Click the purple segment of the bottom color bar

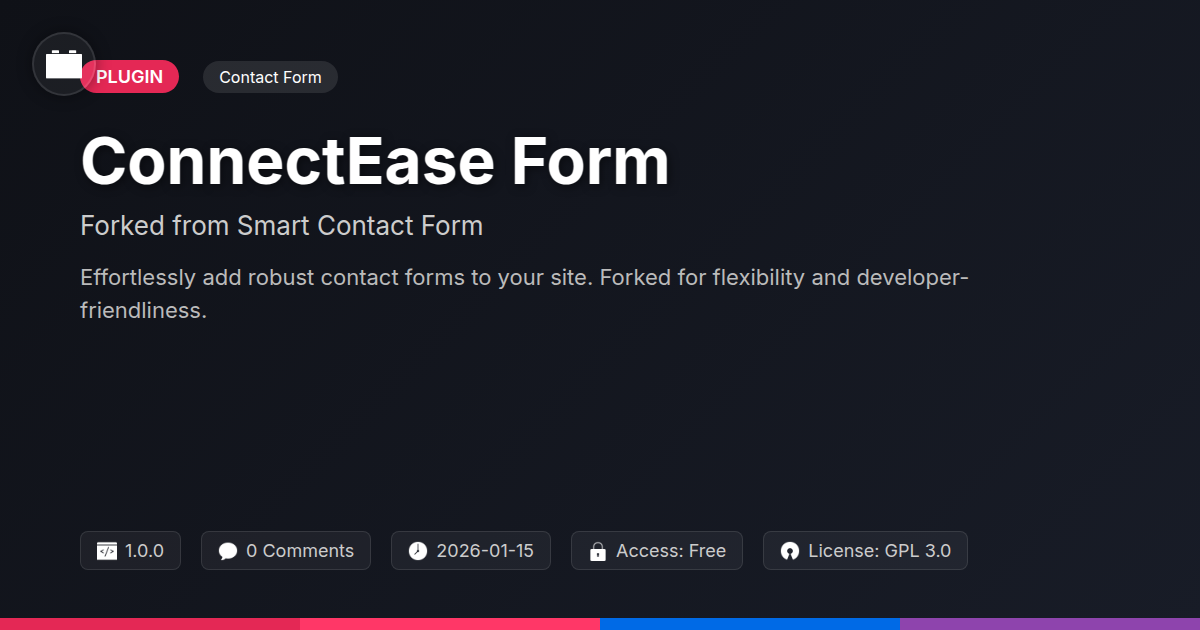click(1050, 624)
